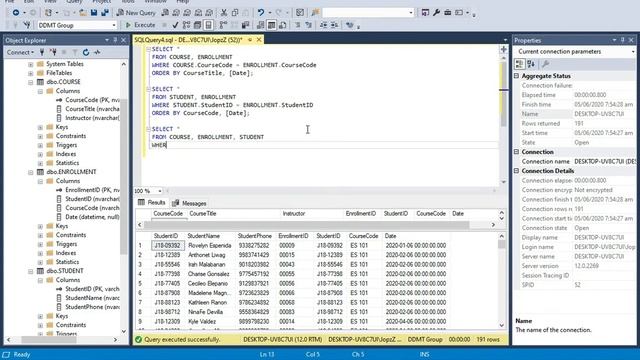Image resolution: width=640 pixels, height=360 pixels.
Task: Click the New Query button
Action: [136, 13]
